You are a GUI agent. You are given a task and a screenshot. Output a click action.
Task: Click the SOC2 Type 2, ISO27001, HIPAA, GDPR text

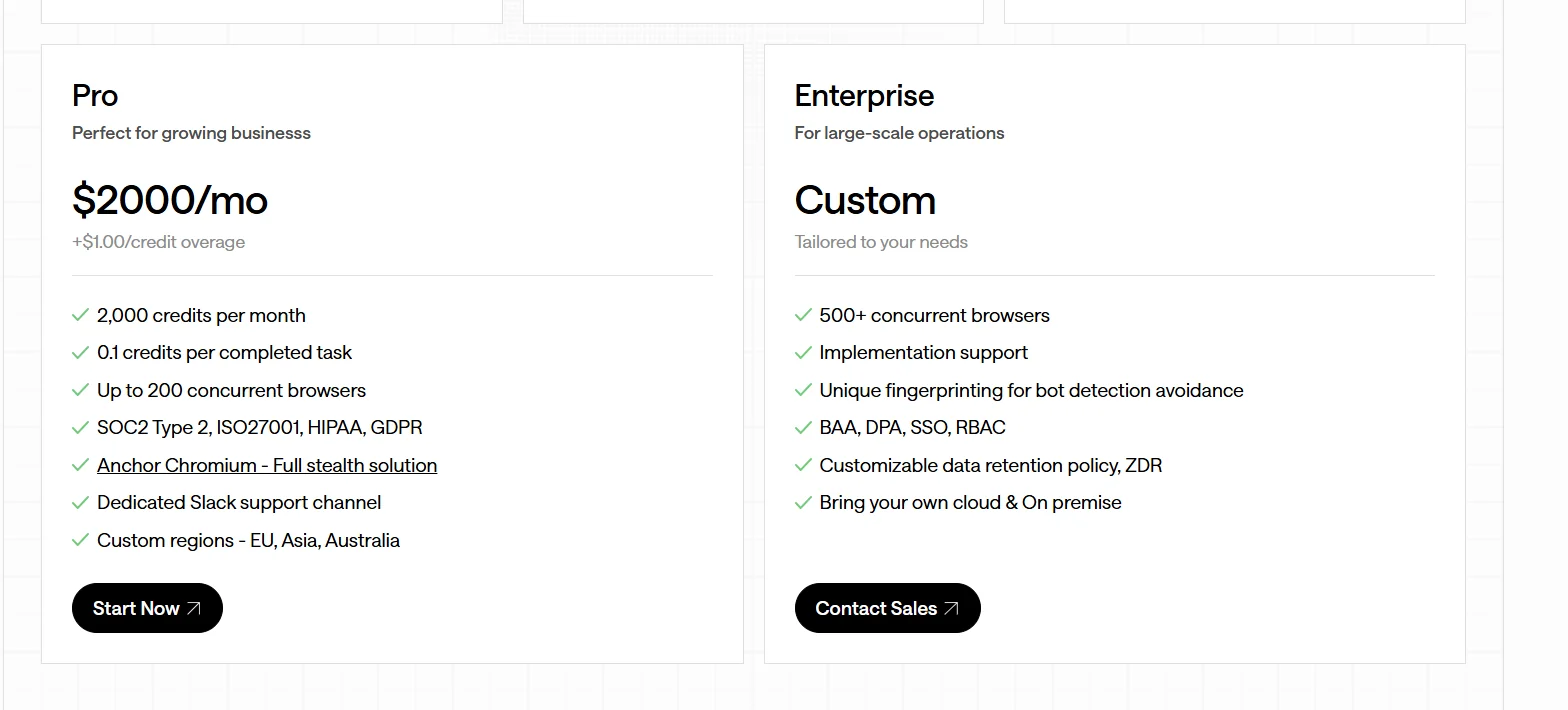[259, 427]
